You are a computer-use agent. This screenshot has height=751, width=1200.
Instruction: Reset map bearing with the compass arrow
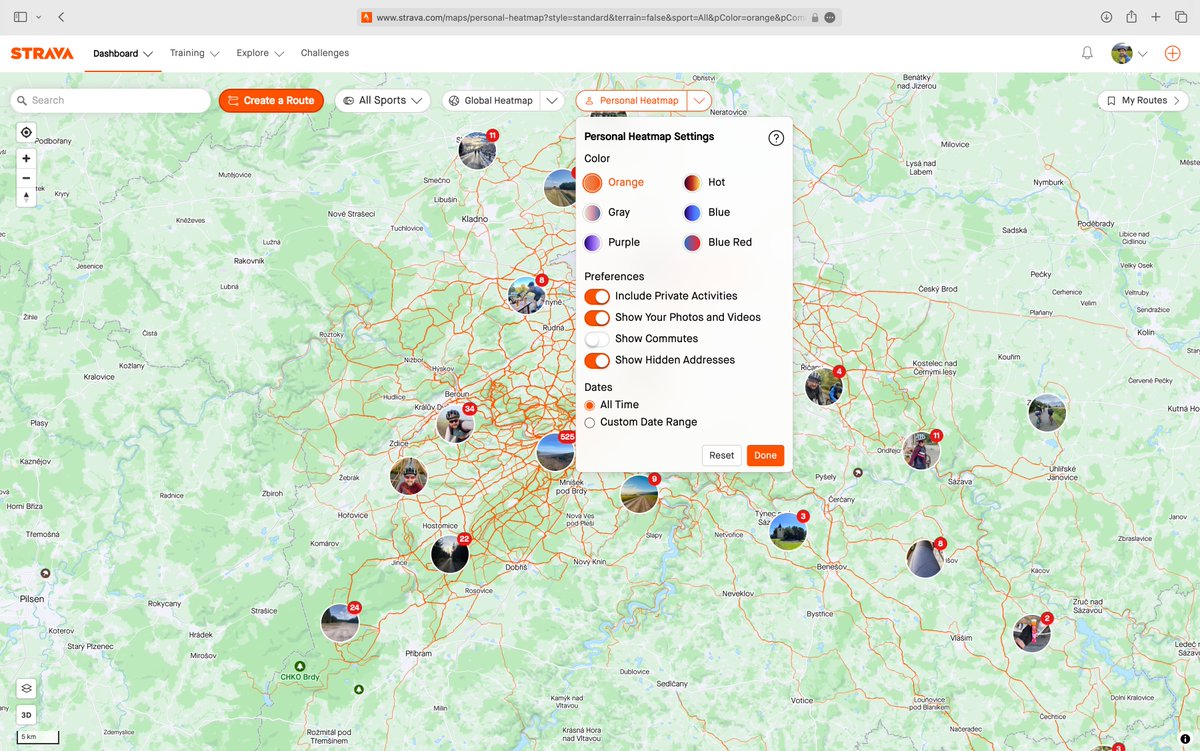(x=25, y=196)
